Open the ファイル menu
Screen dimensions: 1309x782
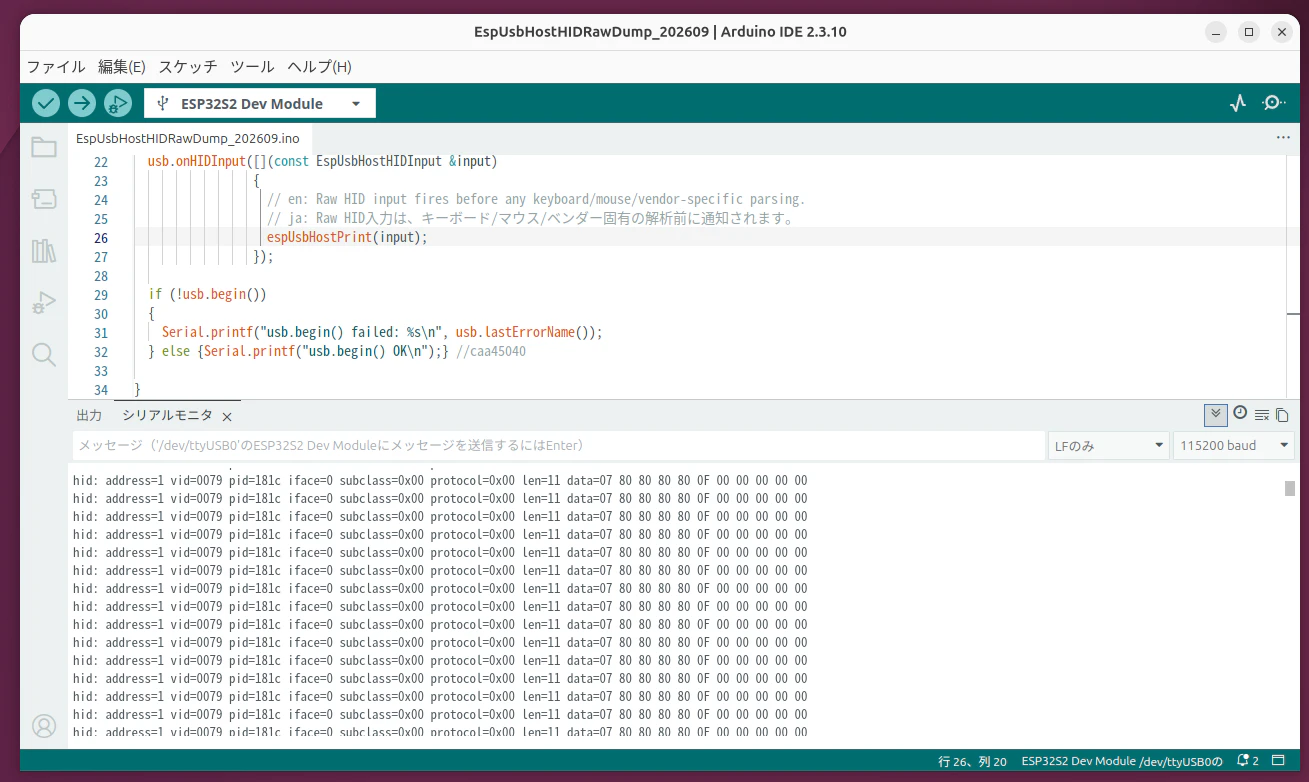(56, 67)
